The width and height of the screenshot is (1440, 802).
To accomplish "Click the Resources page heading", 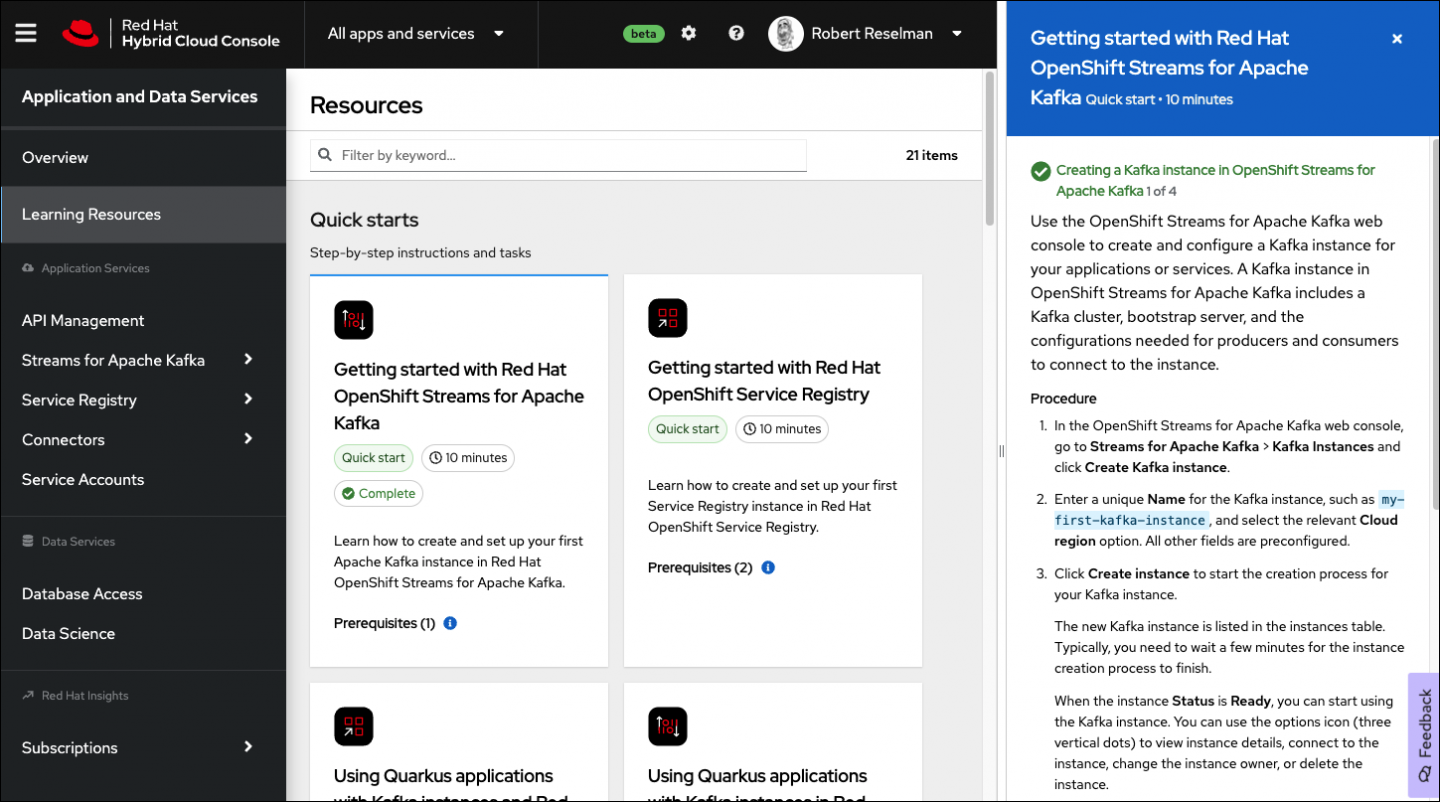I will pyautogui.click(x=366, y=105).
